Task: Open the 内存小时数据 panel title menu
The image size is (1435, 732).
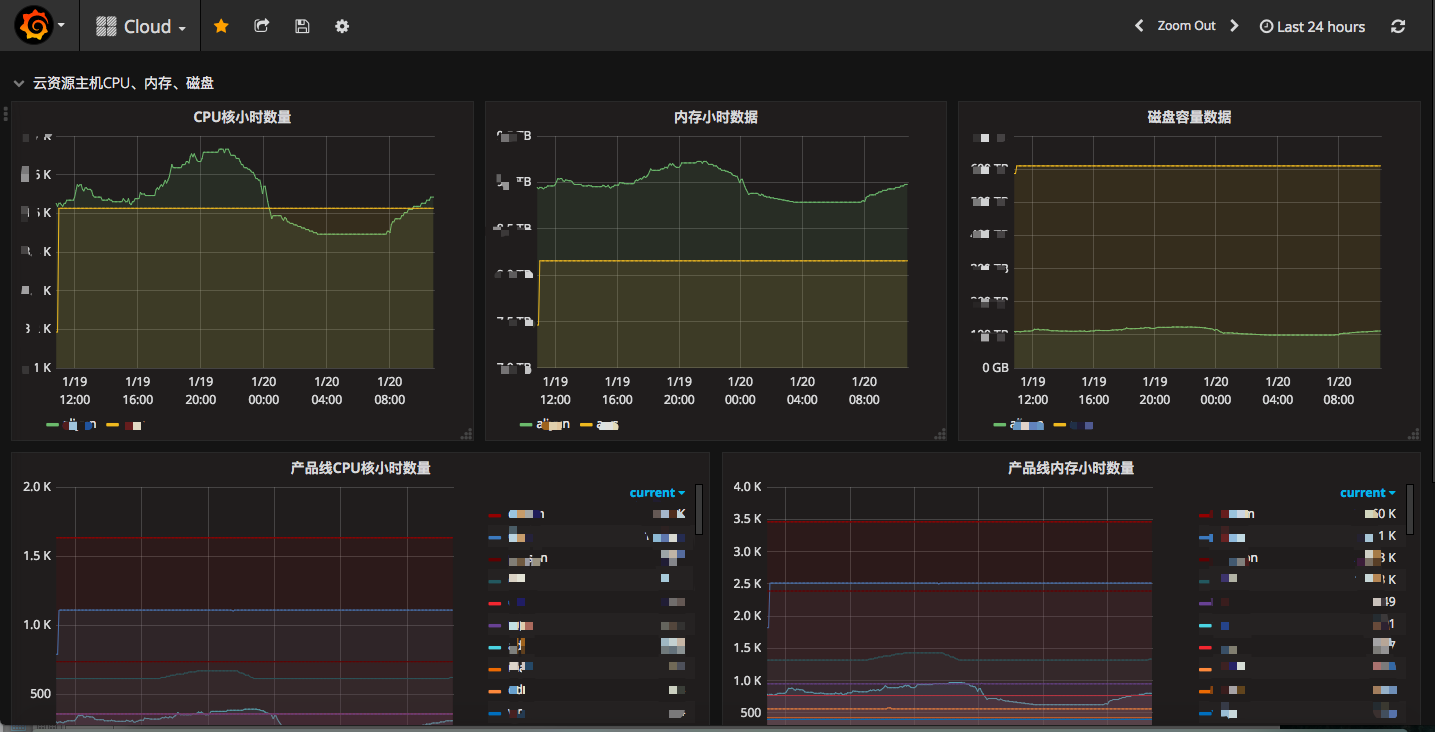Action: pos(715,117)
